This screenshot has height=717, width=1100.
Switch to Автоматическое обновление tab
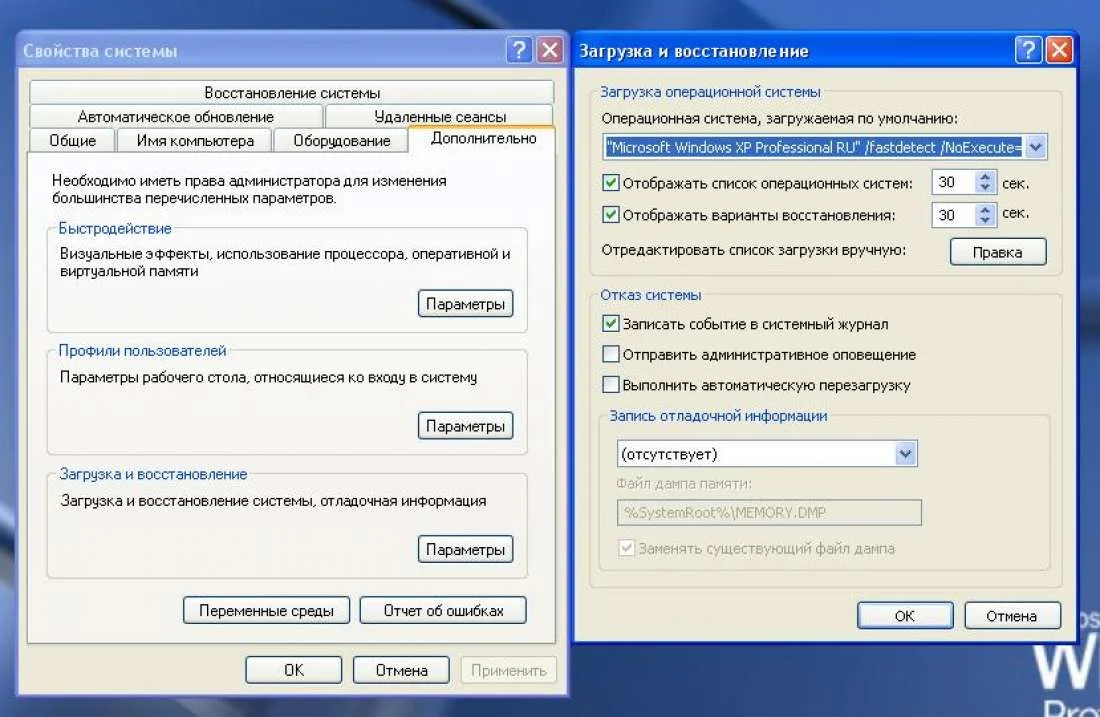coord(176,116)
